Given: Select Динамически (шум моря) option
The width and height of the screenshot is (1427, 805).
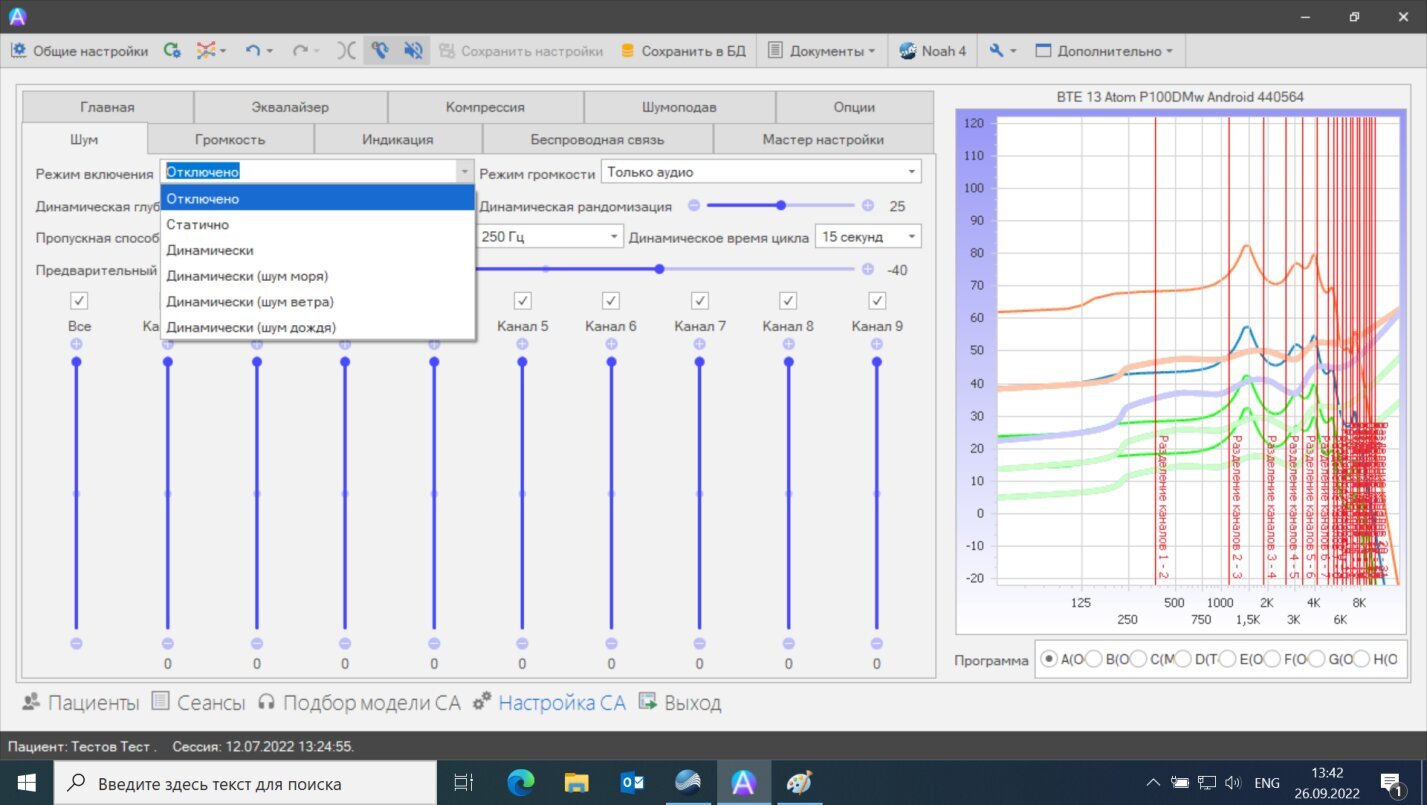Looking at the screenshot, I should [x=317, y=276].
